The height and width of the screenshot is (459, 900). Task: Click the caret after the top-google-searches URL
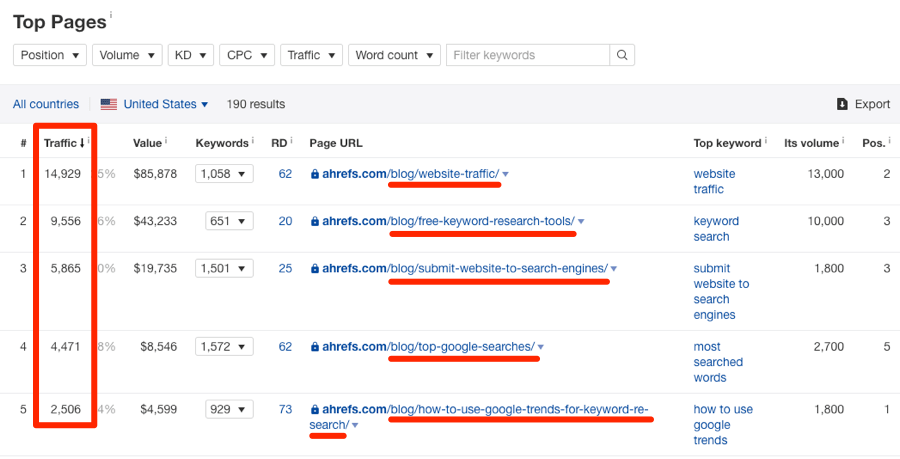pos(541,347)
